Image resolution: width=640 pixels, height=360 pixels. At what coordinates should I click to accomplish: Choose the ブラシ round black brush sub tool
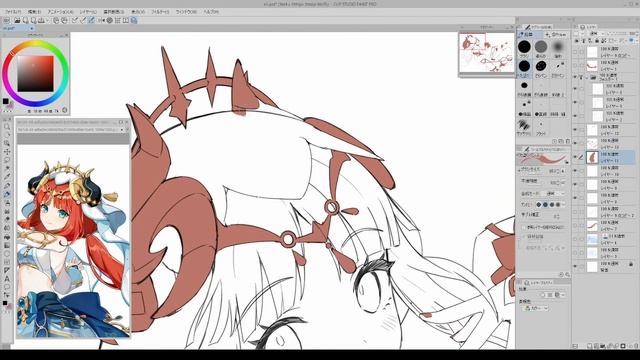pyautogui.click(x=524, y=48)
